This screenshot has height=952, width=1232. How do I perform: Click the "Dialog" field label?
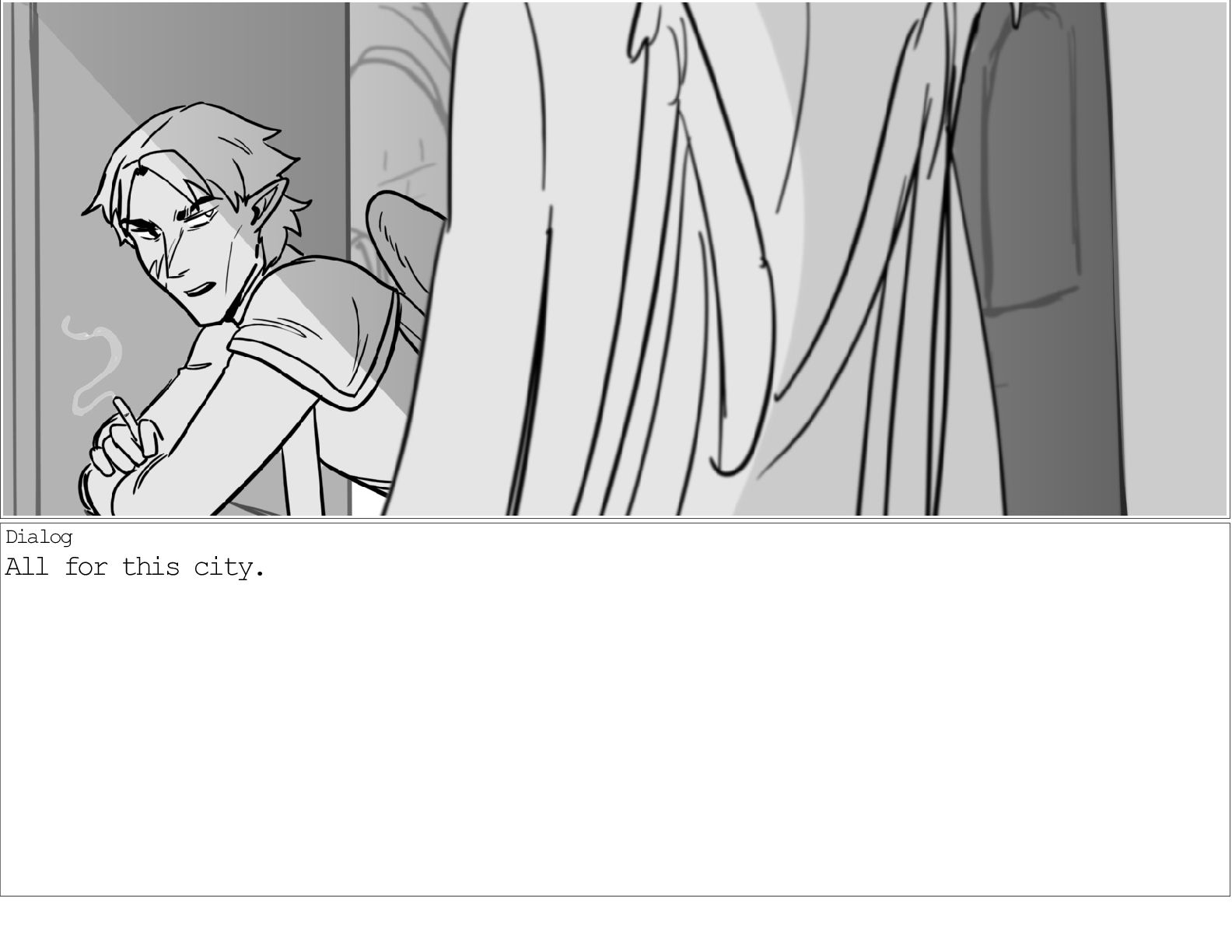point(39,537)
